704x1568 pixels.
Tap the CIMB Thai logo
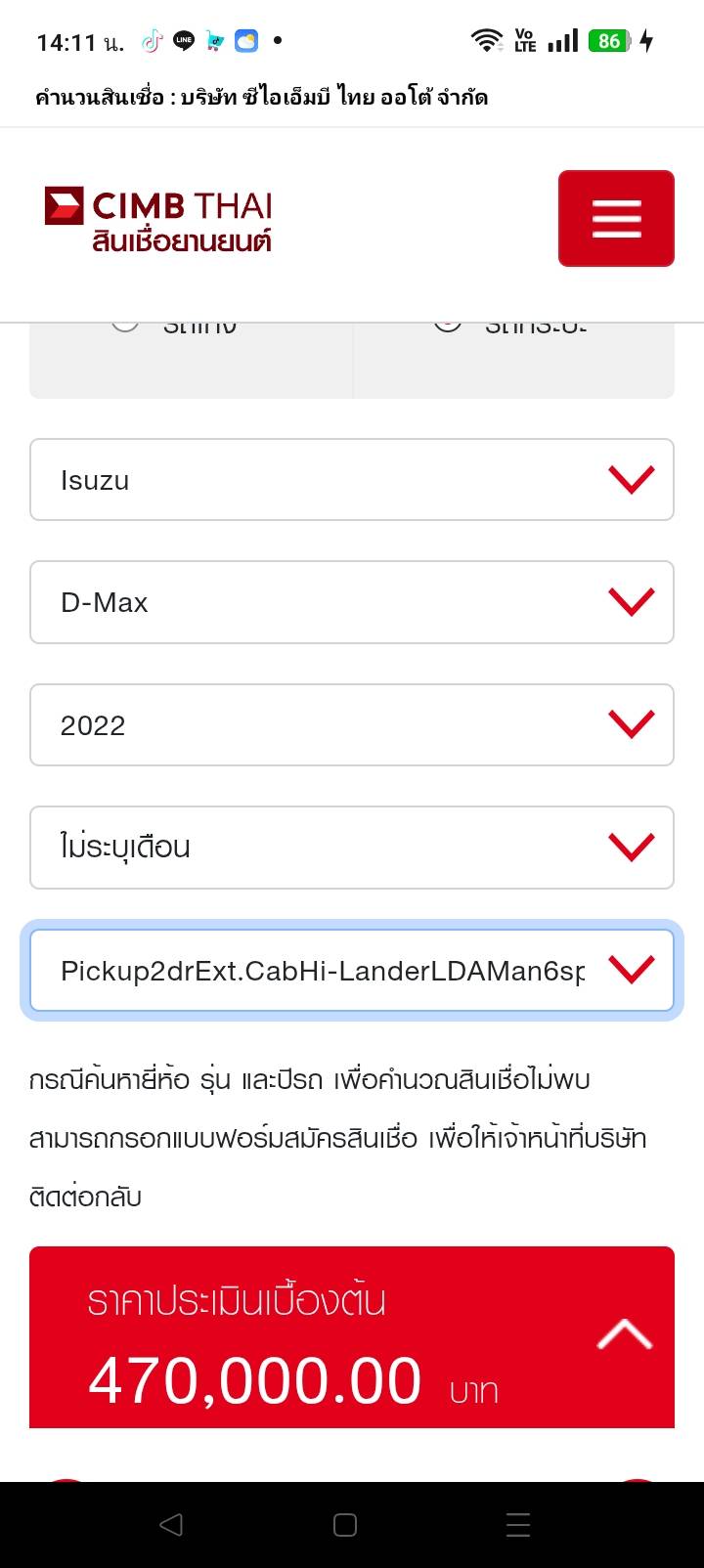click(x=158, y=219)
